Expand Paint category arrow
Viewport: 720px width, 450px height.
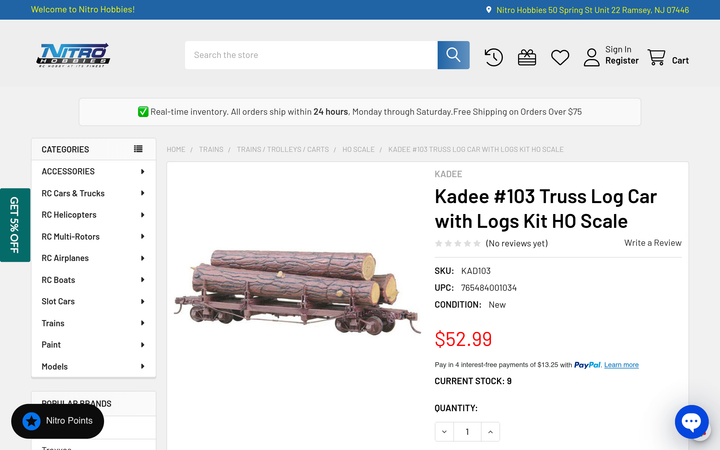pos(142,345)
